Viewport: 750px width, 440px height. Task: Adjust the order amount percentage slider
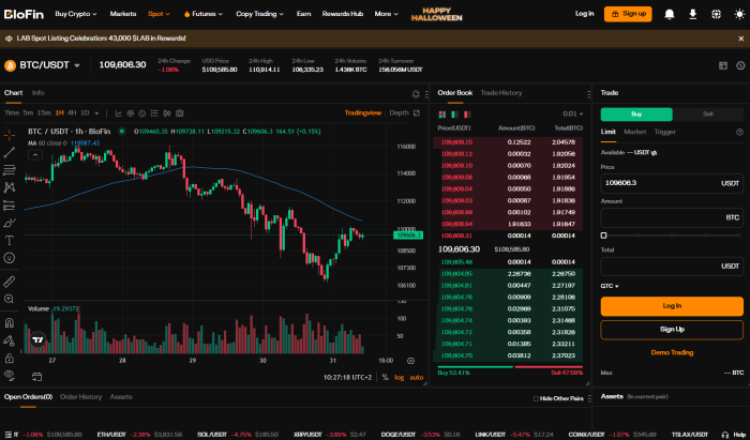click(672, 235)
